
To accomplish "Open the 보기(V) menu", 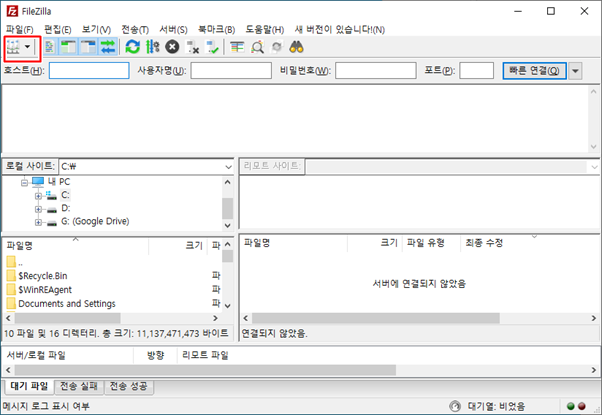I will tap(96, 30).
